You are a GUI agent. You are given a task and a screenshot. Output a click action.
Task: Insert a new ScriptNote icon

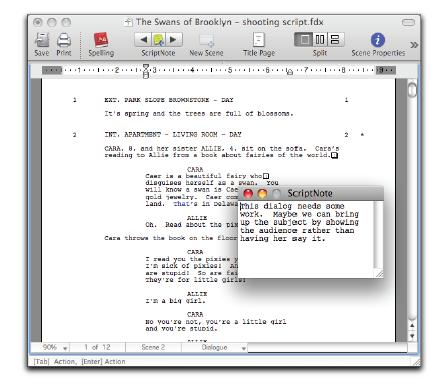point(159,40)
